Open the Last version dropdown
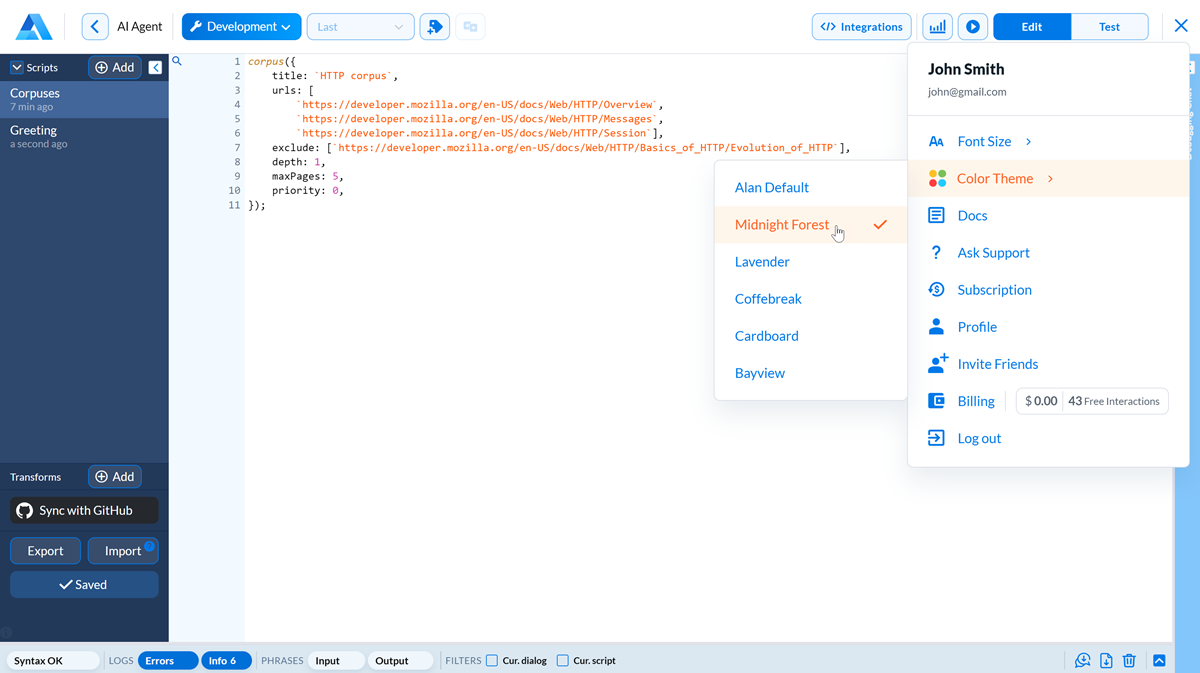 (x=360, y=27)
